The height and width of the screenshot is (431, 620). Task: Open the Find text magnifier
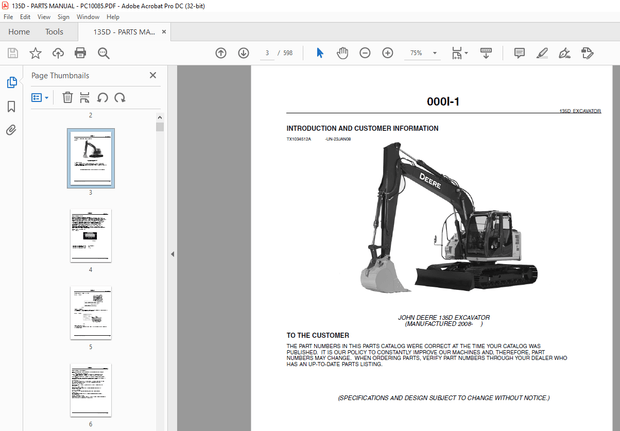104,53
